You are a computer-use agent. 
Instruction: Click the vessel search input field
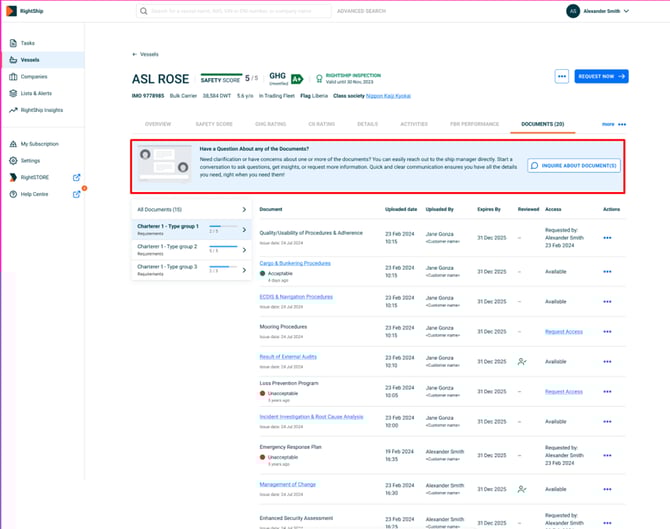(240, 11)
